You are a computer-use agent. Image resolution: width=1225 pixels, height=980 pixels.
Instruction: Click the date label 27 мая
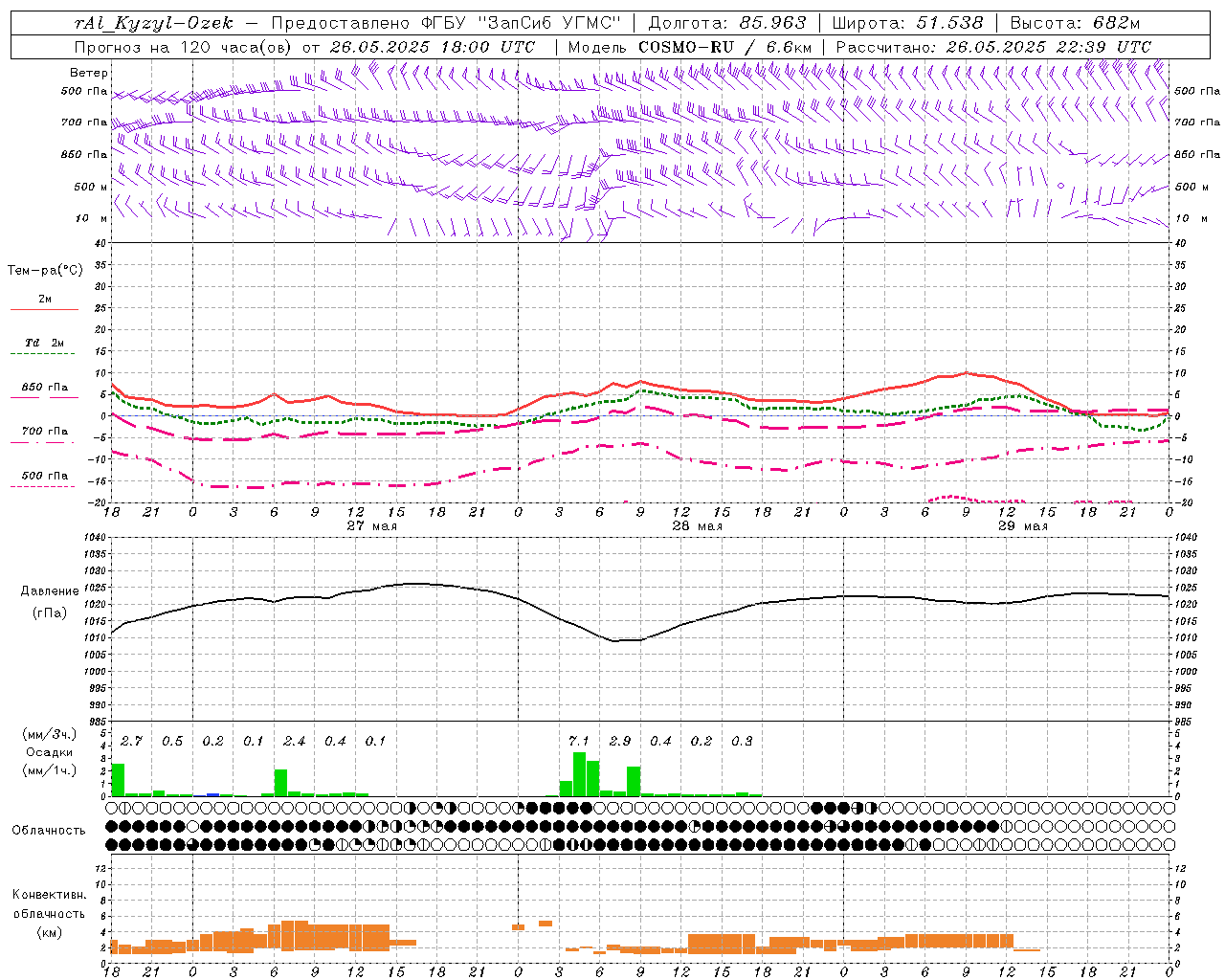(371, 526)
